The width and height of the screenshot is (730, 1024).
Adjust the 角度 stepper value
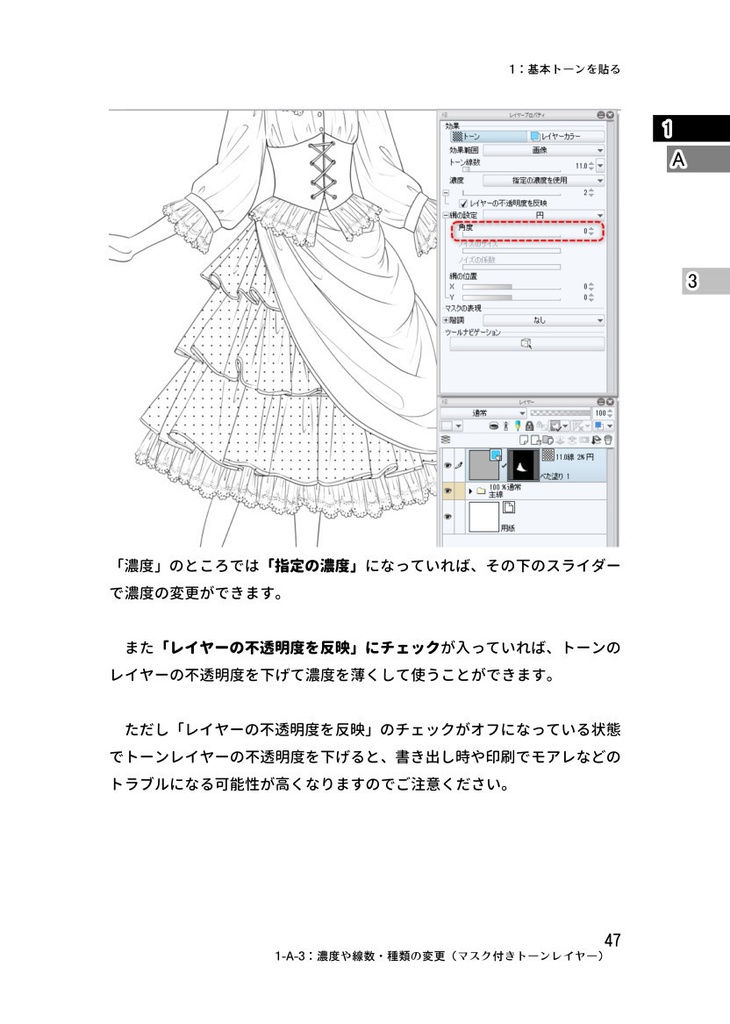click(591, 231)
